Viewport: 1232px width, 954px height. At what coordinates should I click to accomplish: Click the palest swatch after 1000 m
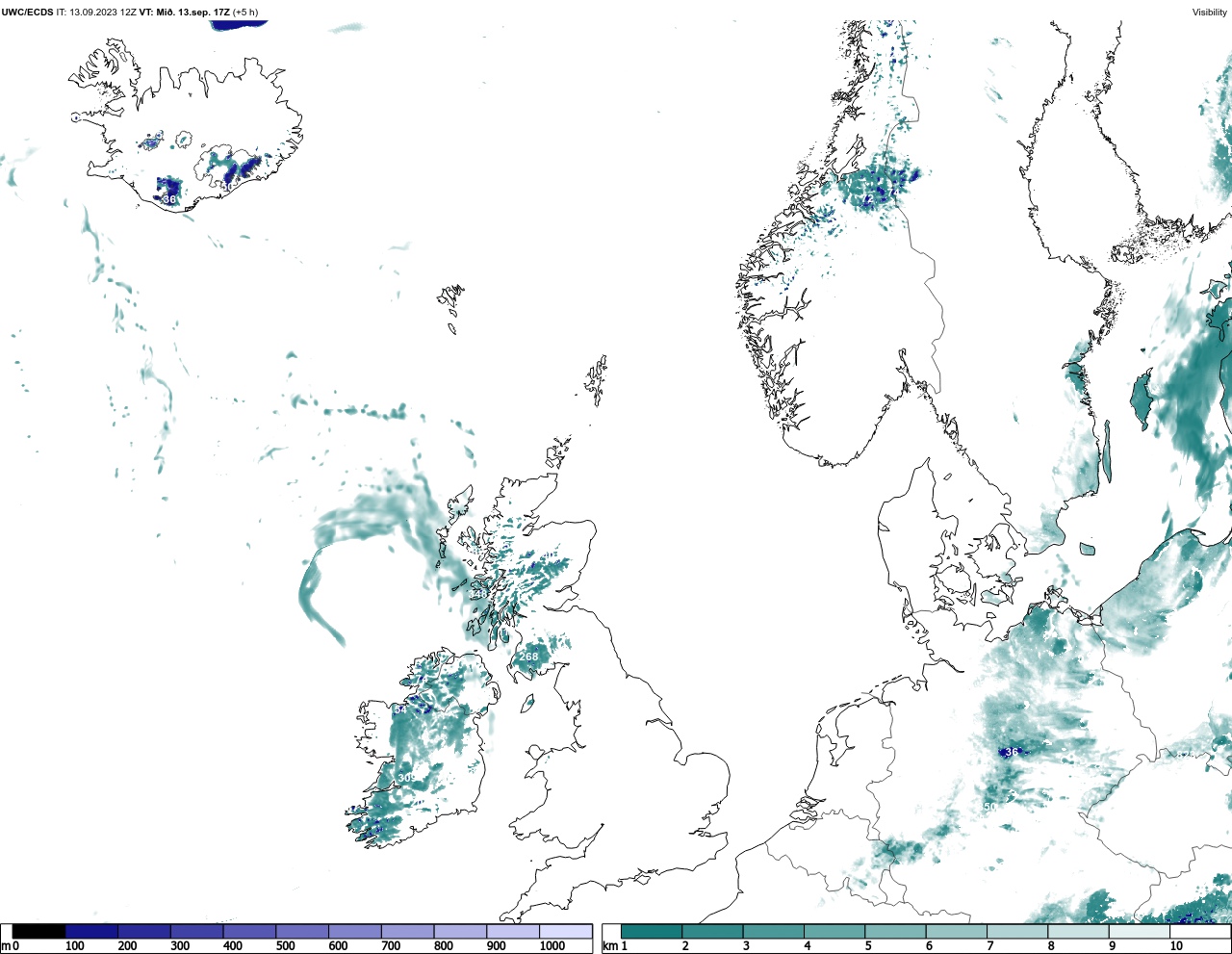565,931
